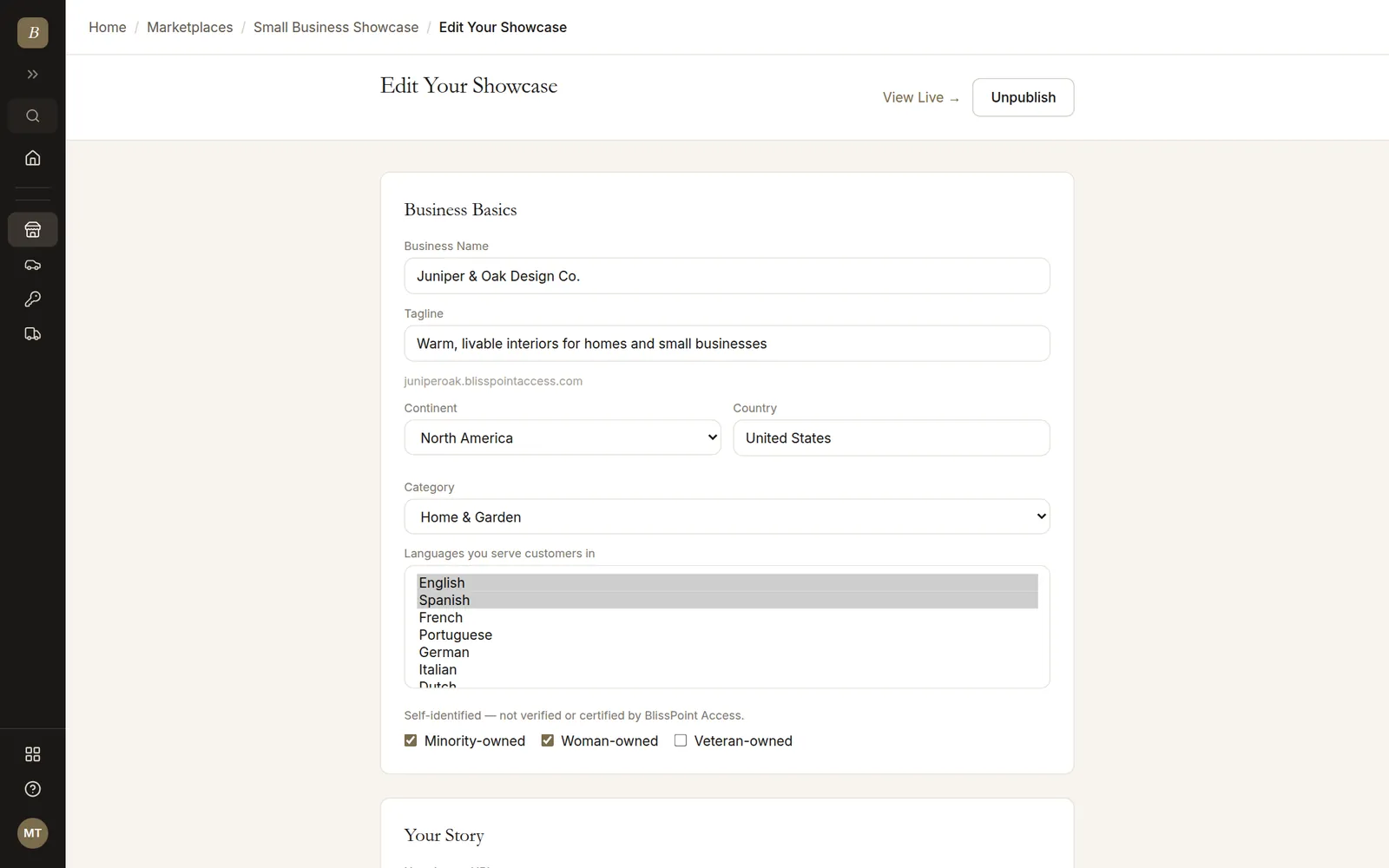Go to Home breadcrumb

[x=108, y=27]
